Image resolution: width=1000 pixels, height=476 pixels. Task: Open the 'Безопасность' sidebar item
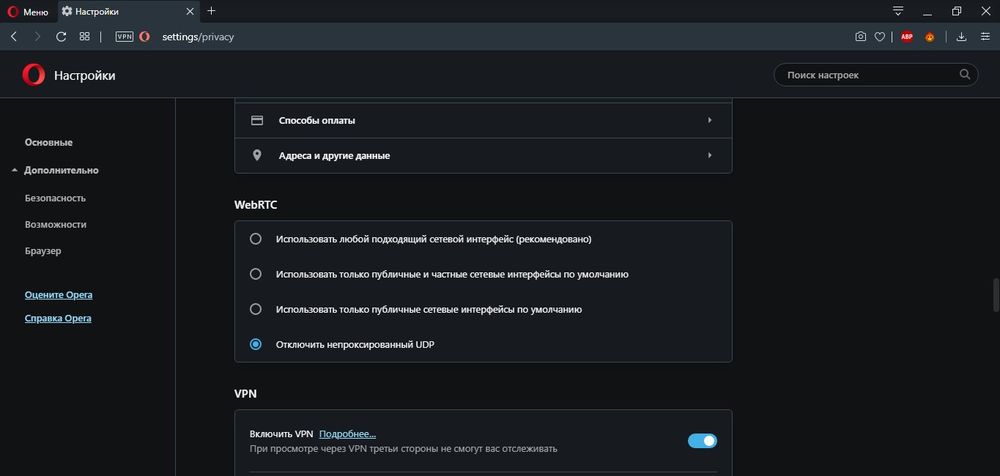pyautogui.click(x=55, y=198)
